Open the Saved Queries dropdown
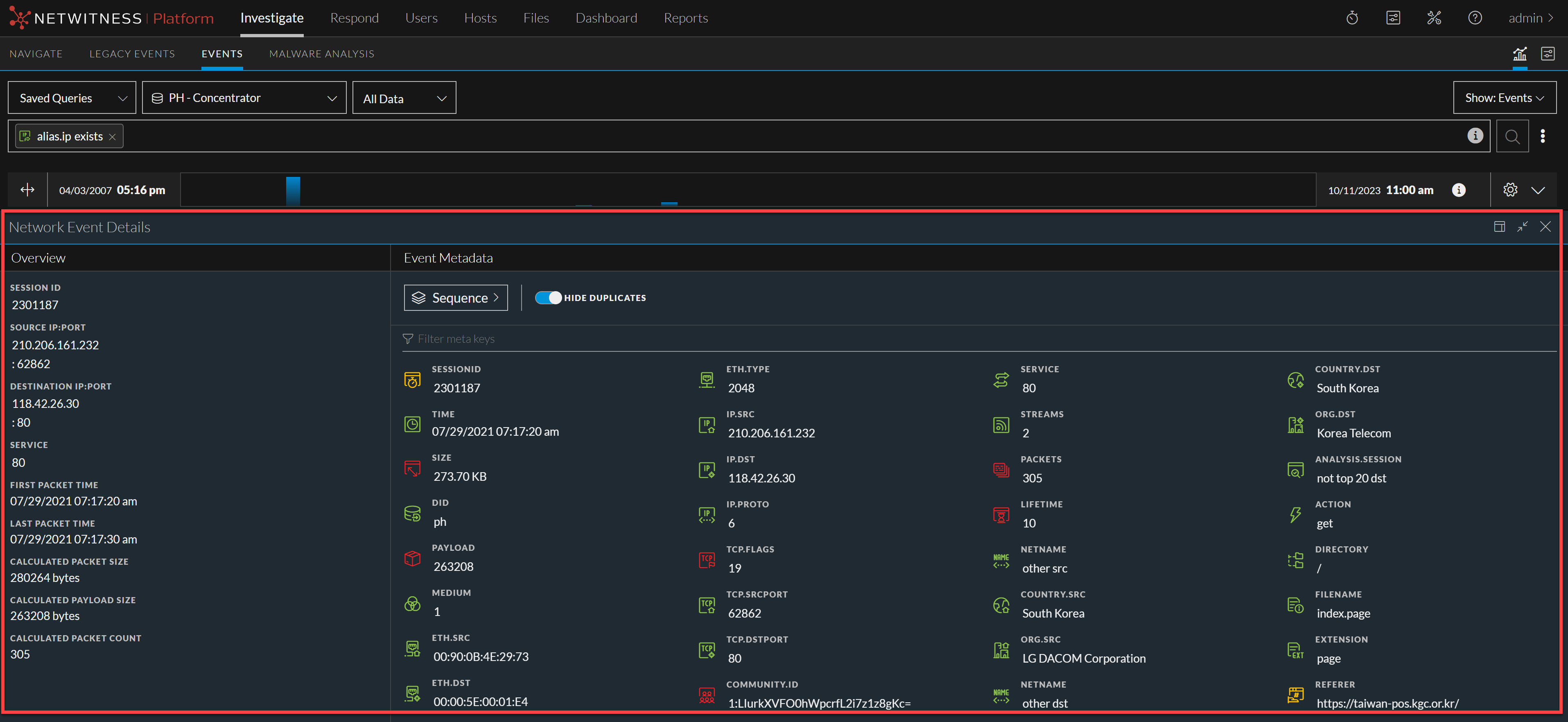 coord(72,98)
